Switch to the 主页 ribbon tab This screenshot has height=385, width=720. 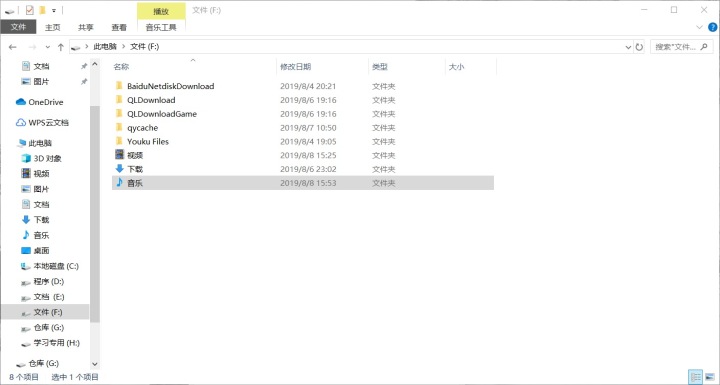(52, 27)
